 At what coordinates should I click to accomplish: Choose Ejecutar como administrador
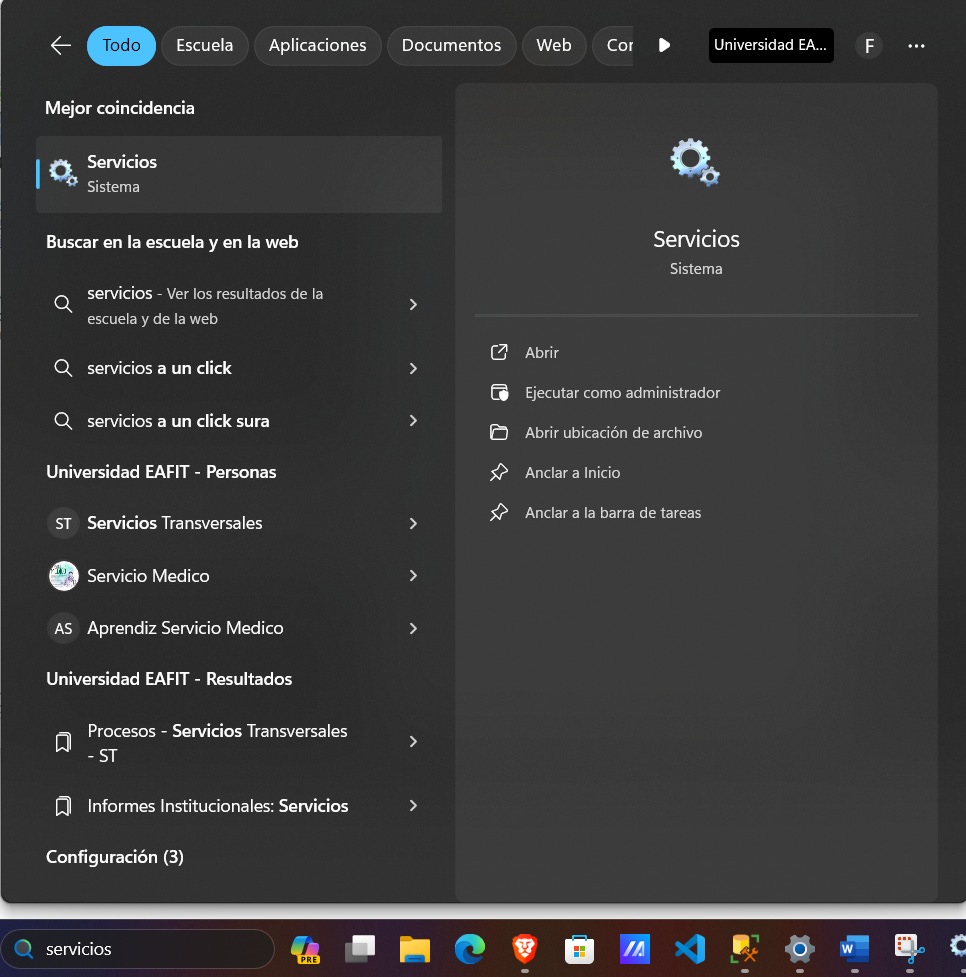pyautogui.click(x=622, y=393)
